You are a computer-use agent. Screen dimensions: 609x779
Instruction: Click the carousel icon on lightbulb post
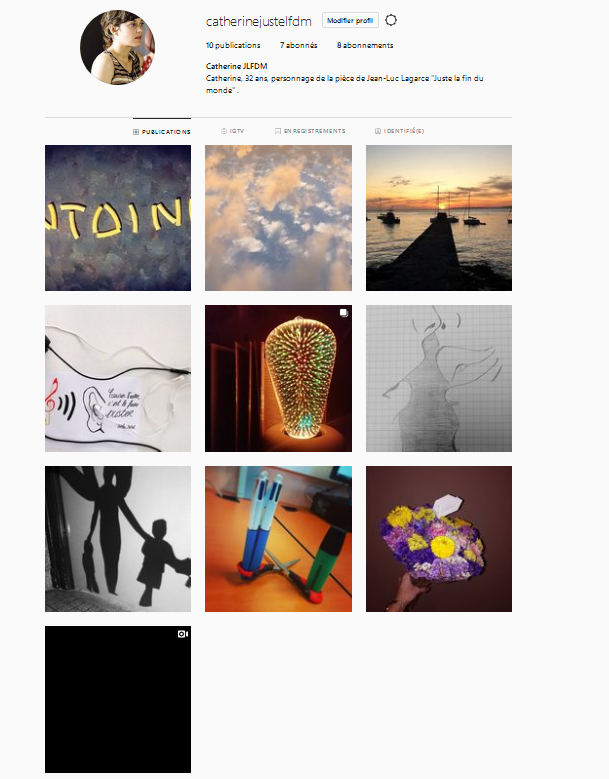344,313
